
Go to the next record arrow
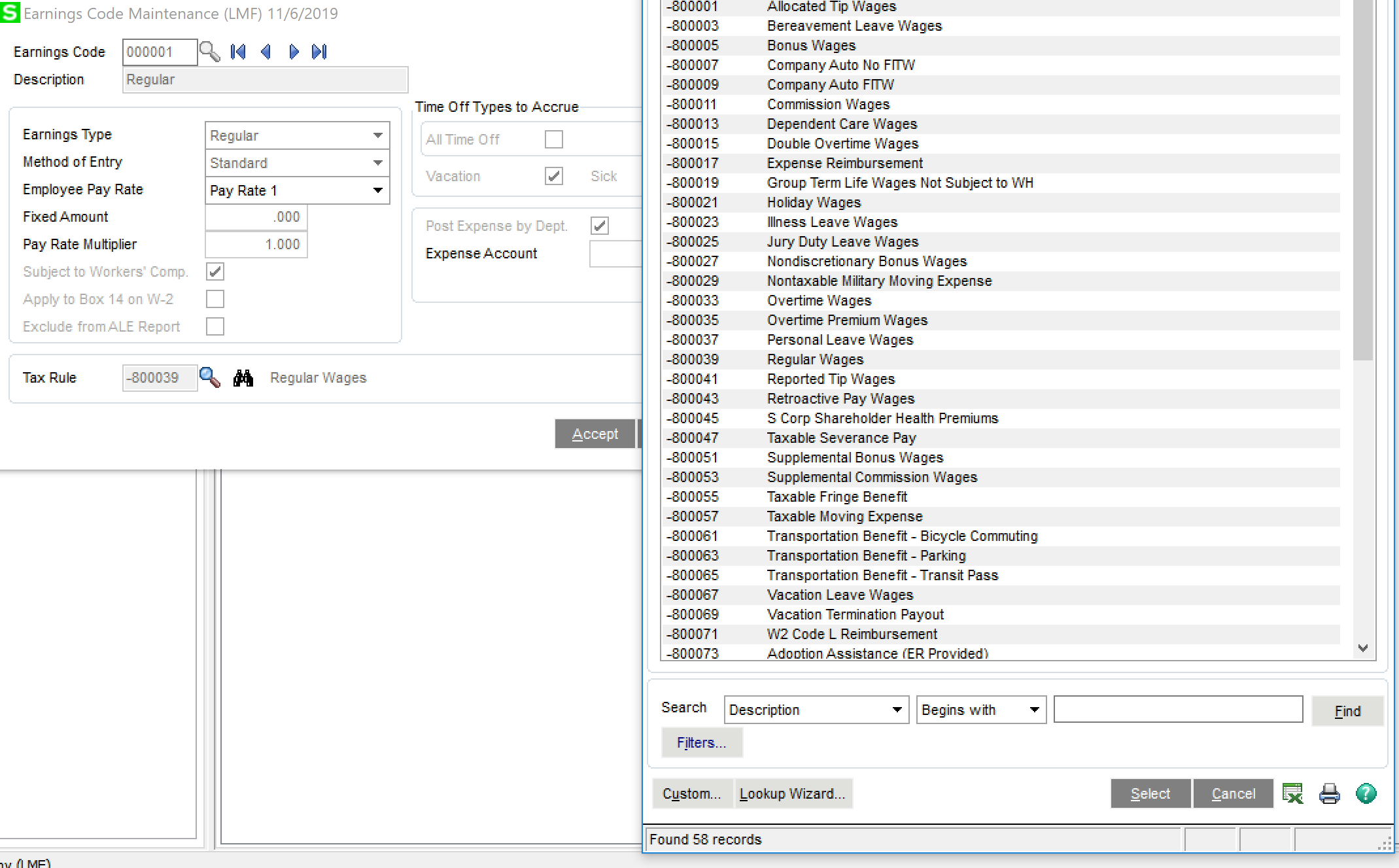click(x=294, y=52)
